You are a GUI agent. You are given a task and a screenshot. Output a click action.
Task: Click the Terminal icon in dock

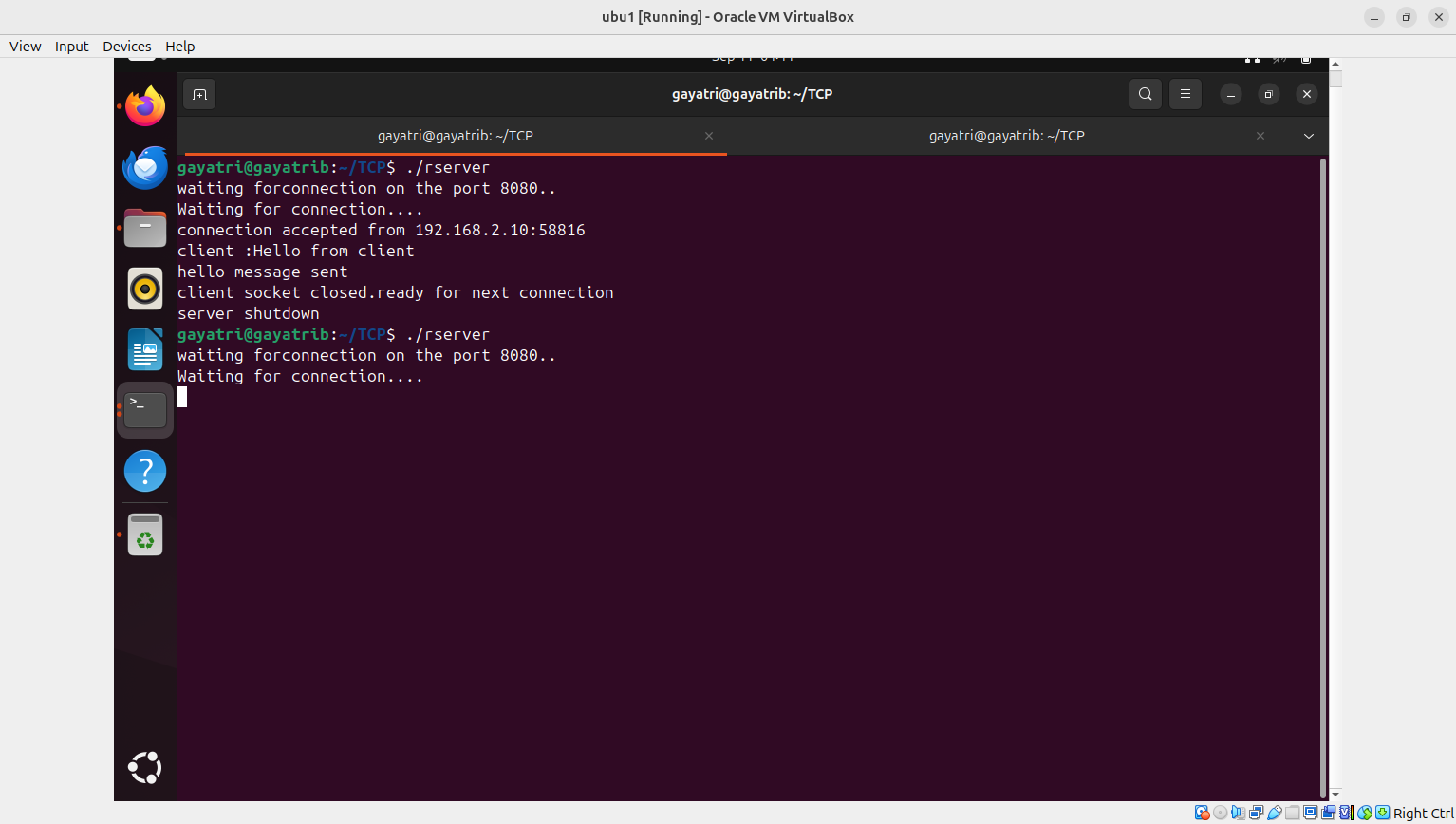145,410
